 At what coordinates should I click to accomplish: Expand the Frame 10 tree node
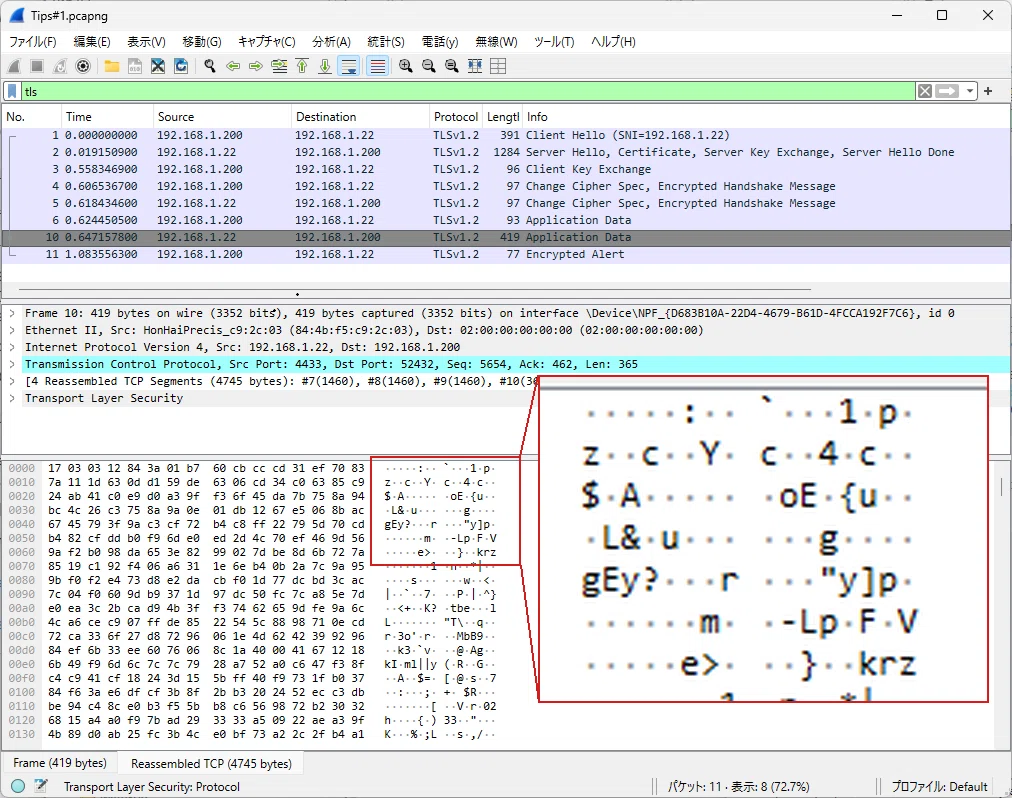(x=12, y=313)
